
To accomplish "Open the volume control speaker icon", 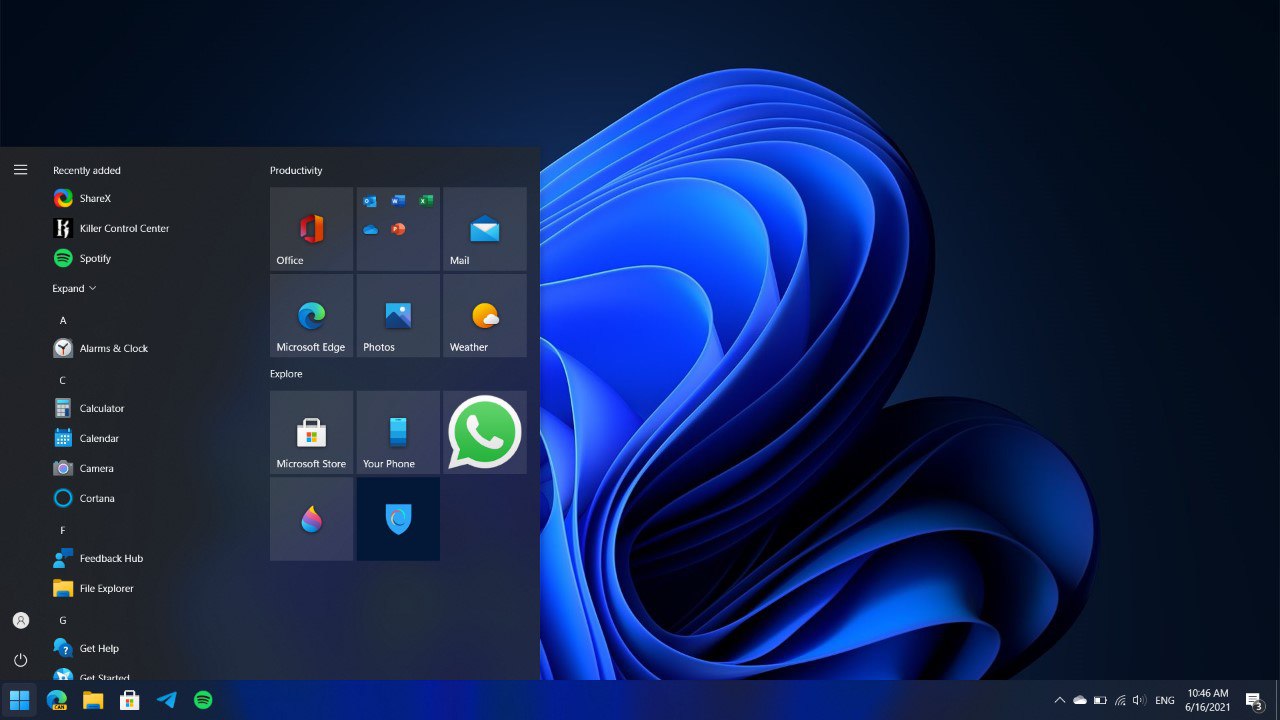I will [x=1139, y=700].
